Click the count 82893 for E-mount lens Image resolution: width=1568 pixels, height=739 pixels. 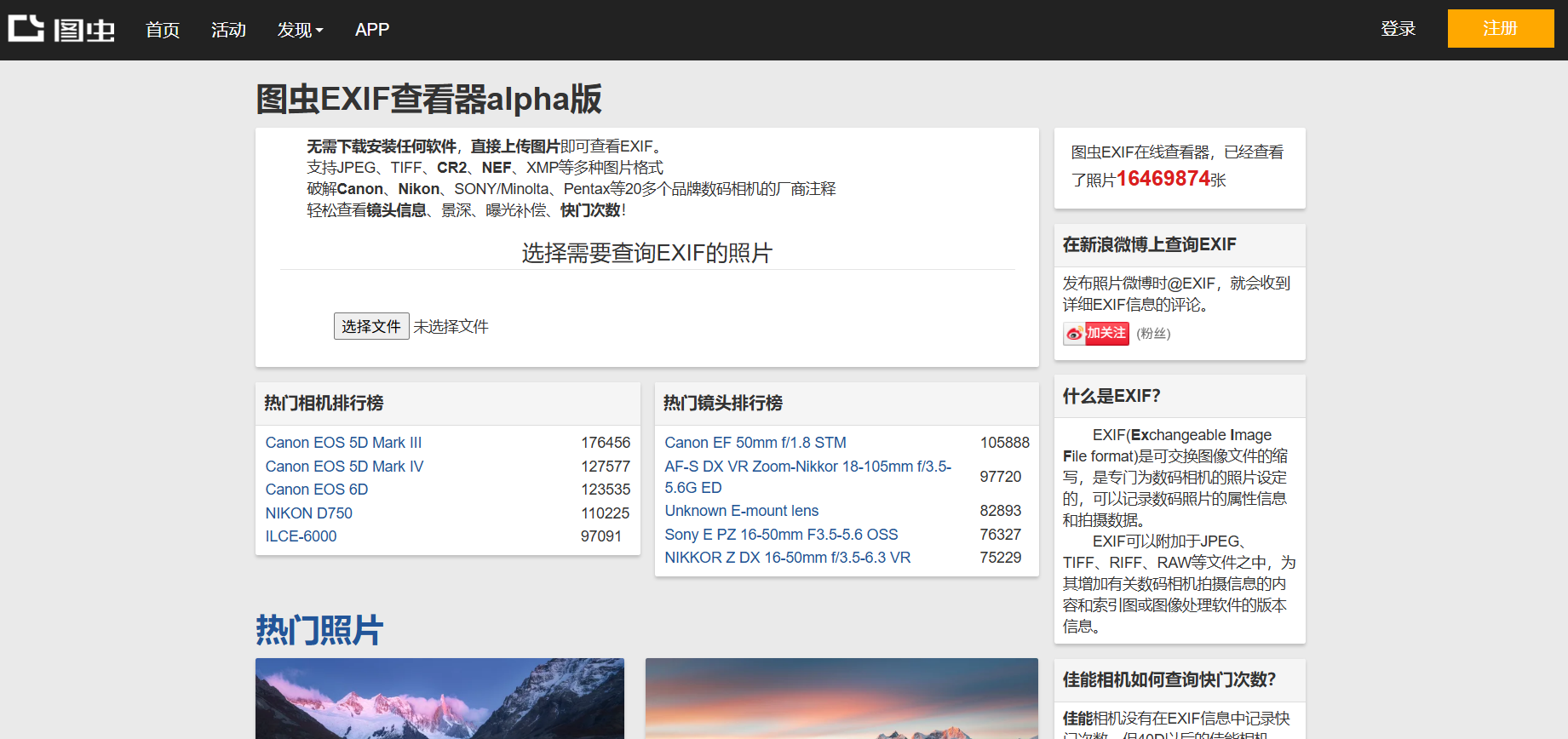1001,511
